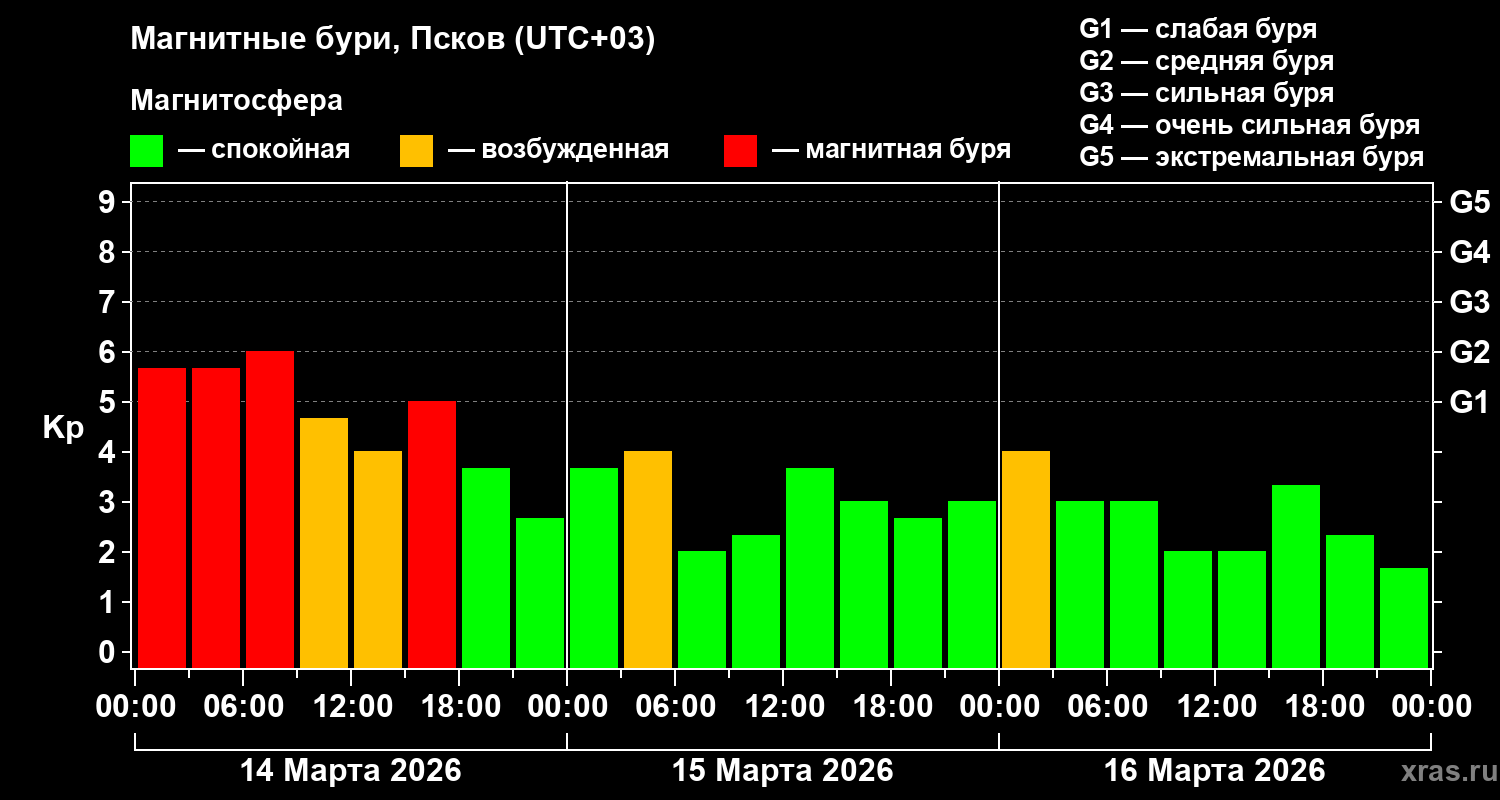Click the right-axis 'G5' storm level label
Screen dimensions: 1500x800
1469,202
